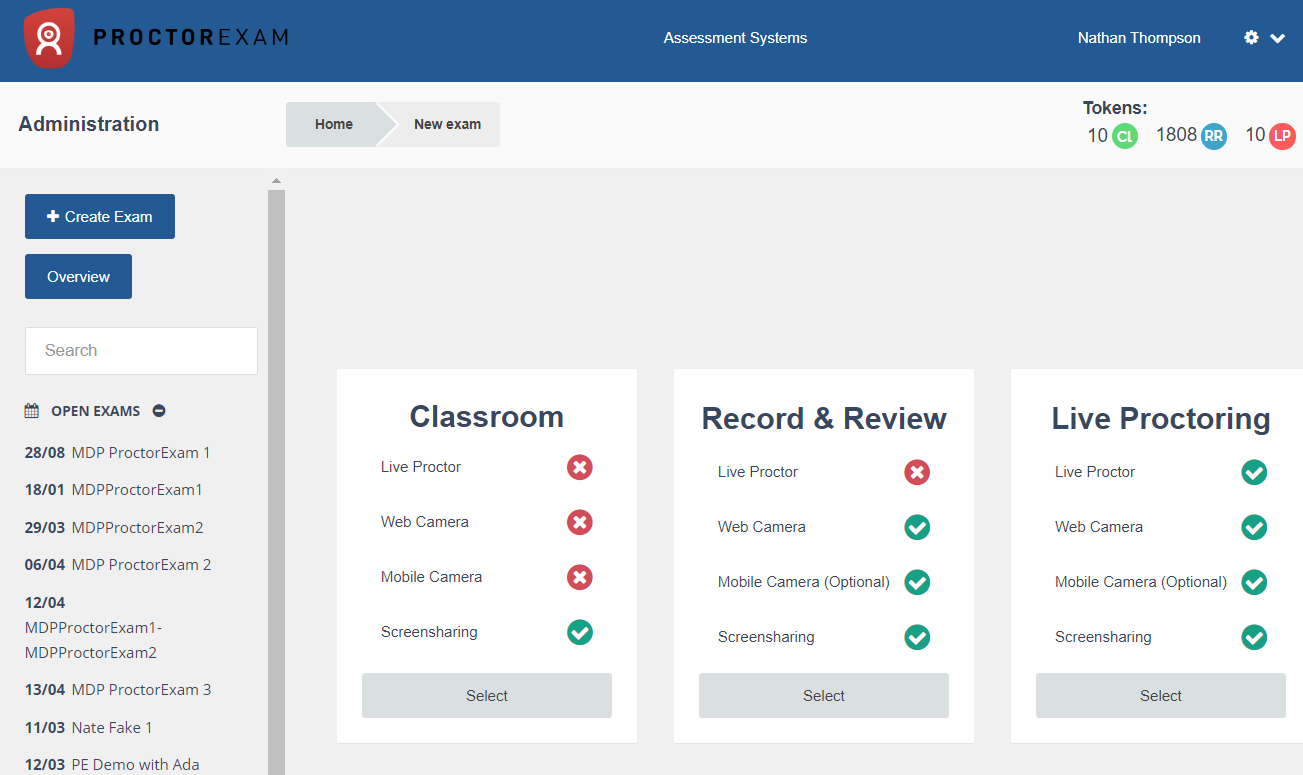Click Live Proctoring Screensharing check icon
Image resolution: width=1303 pixels, height=775 pixels.
pos(1254,637)
